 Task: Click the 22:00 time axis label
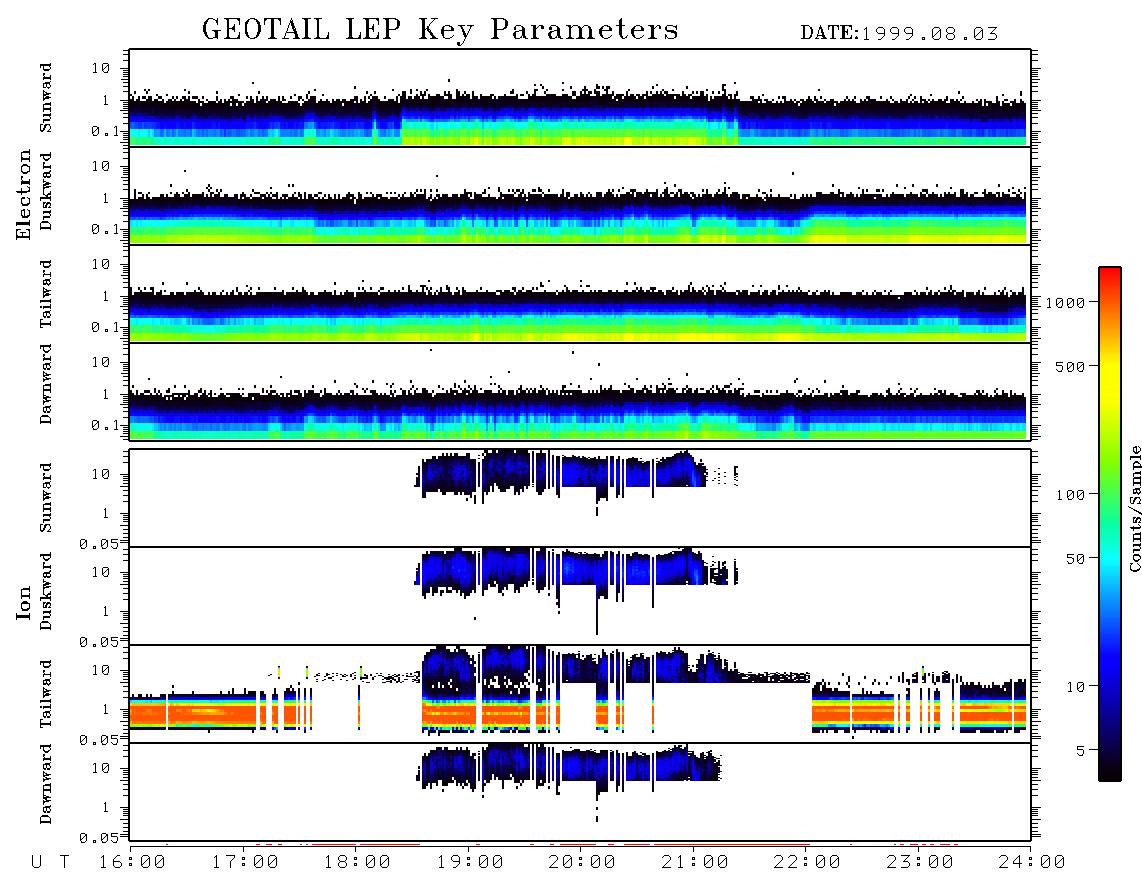[x=808, y=862]
